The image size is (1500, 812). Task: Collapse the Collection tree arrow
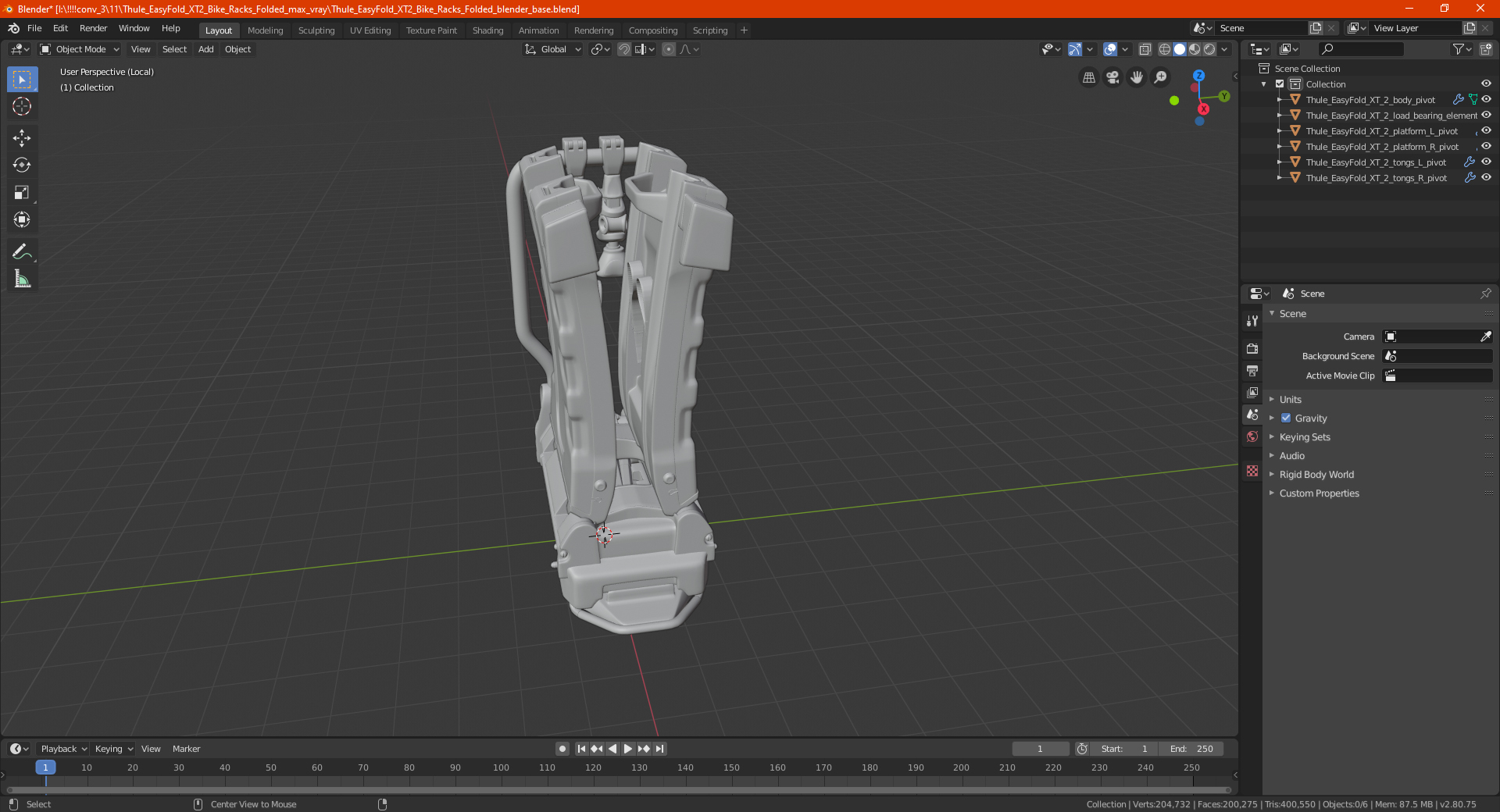click(1264, 84)
